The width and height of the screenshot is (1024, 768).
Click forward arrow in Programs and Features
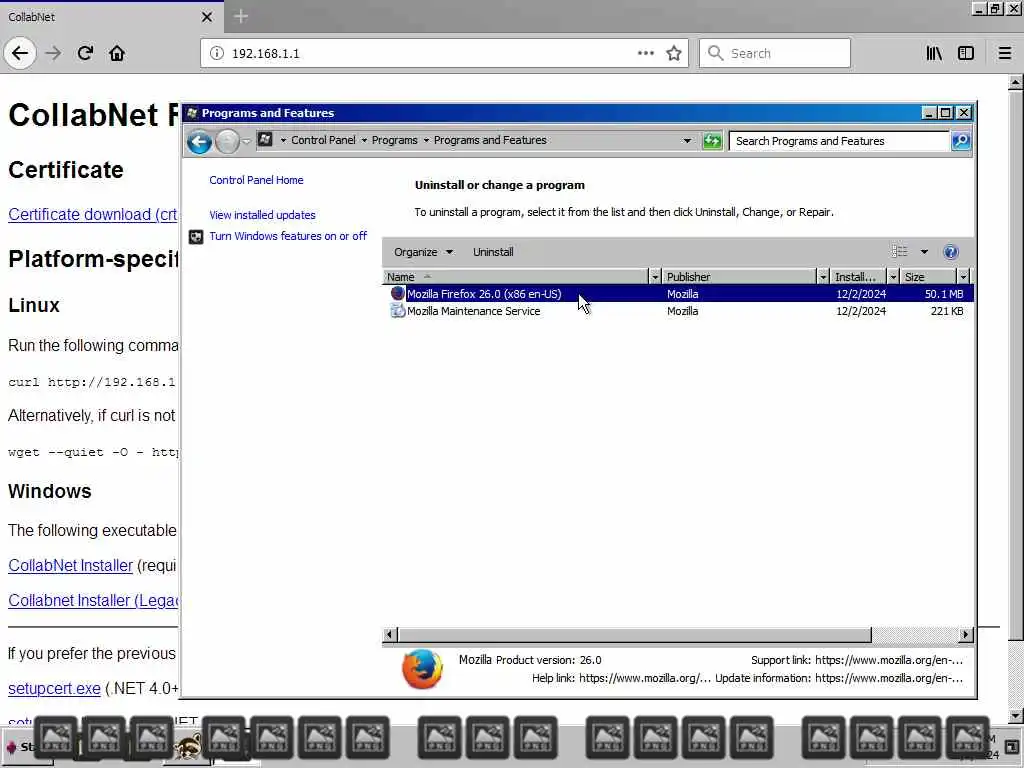click(227, 141)
